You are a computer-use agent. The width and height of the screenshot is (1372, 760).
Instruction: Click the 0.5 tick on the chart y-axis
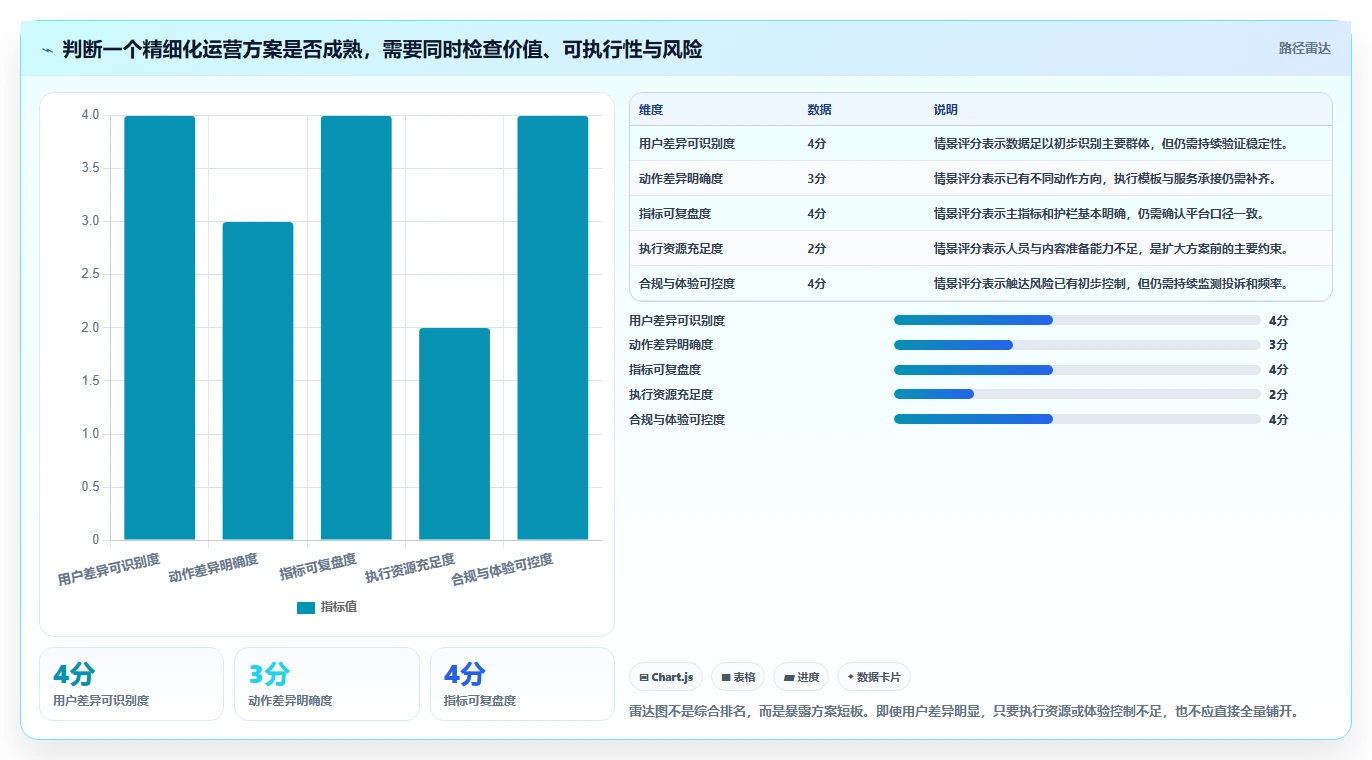90,487
